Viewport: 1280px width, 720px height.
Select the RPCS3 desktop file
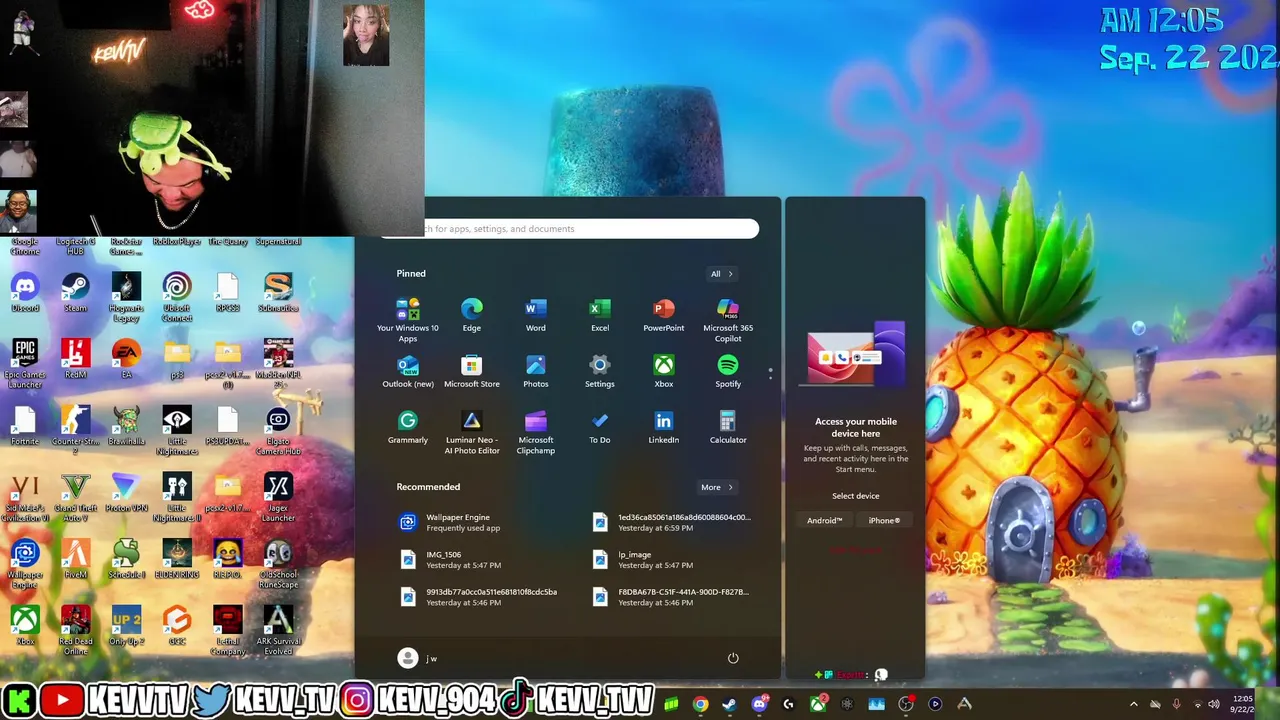coord(227,292)
